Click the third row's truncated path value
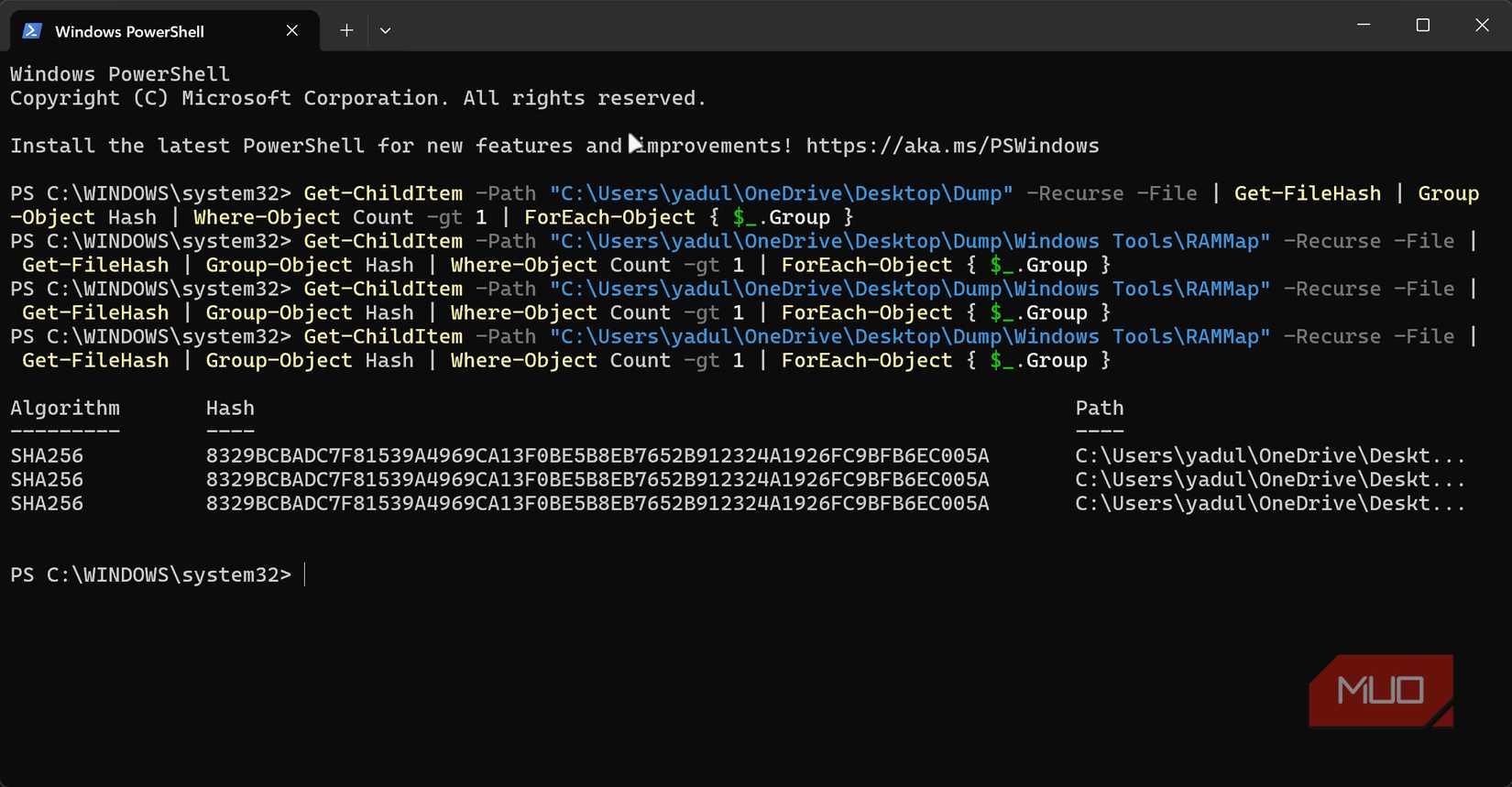 tap(1270, 503)
